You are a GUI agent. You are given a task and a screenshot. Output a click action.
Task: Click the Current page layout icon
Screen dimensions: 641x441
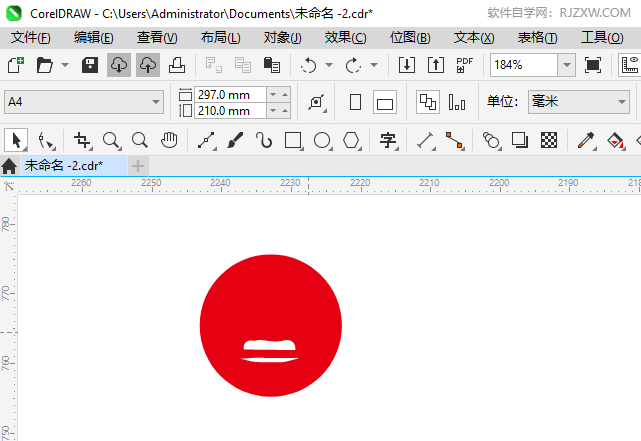[x=457, y=102]
